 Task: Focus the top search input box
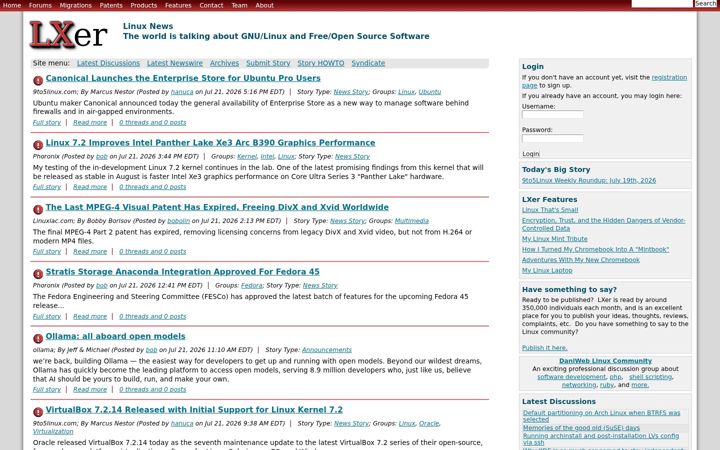click(x=662, y=3)
